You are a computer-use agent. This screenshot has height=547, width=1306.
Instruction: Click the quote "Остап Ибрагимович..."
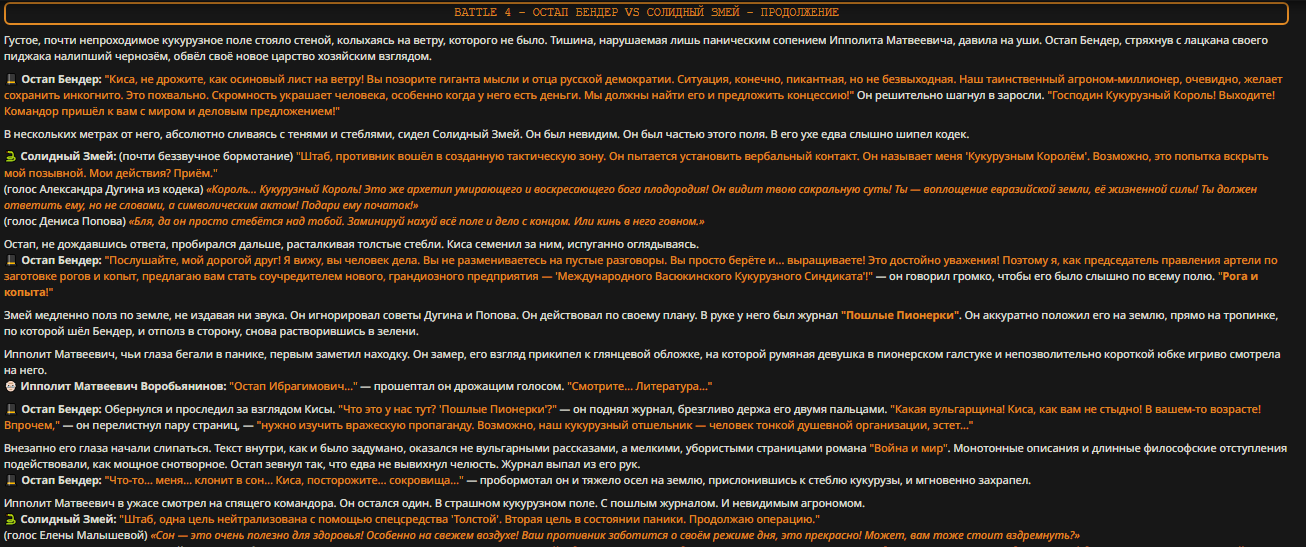click(x=294, y=386)
